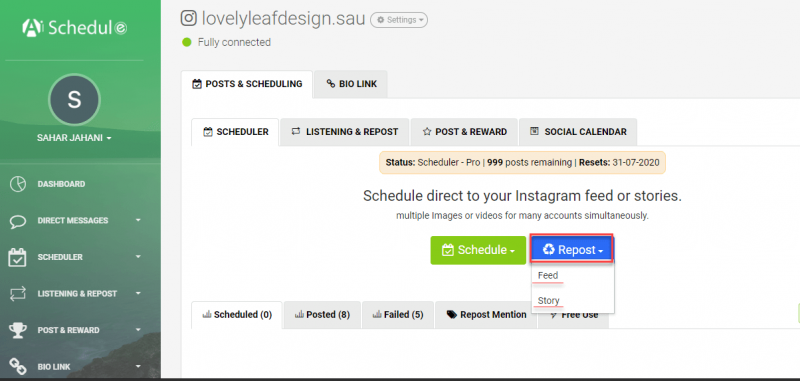Click the user avatar with letter S
This screenshot has height=381, width=800.
point(74,100)
